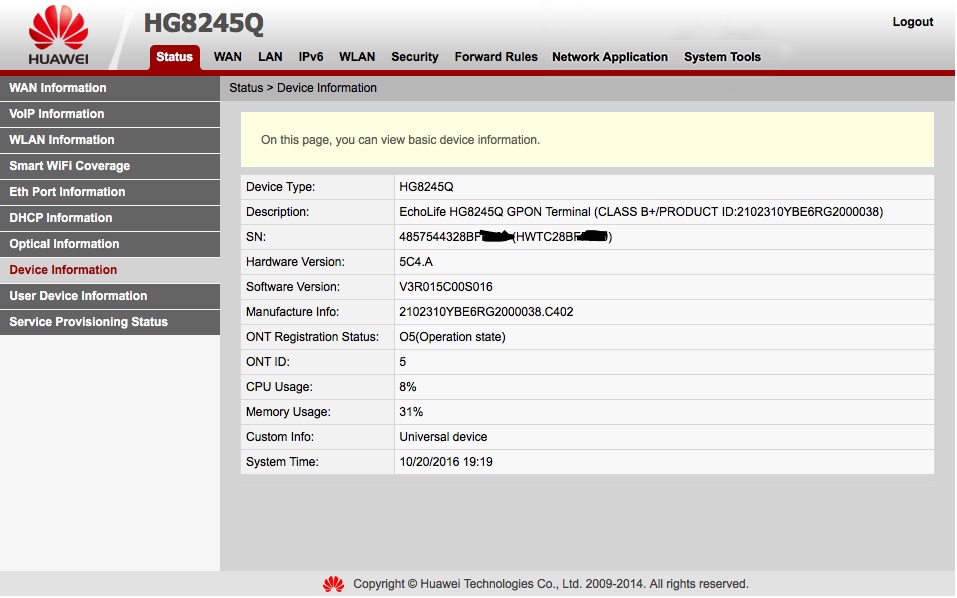Go to the WLAN tab
Image resolution: width=957 pixels, height=598 pixels.
tap(357, 57)
